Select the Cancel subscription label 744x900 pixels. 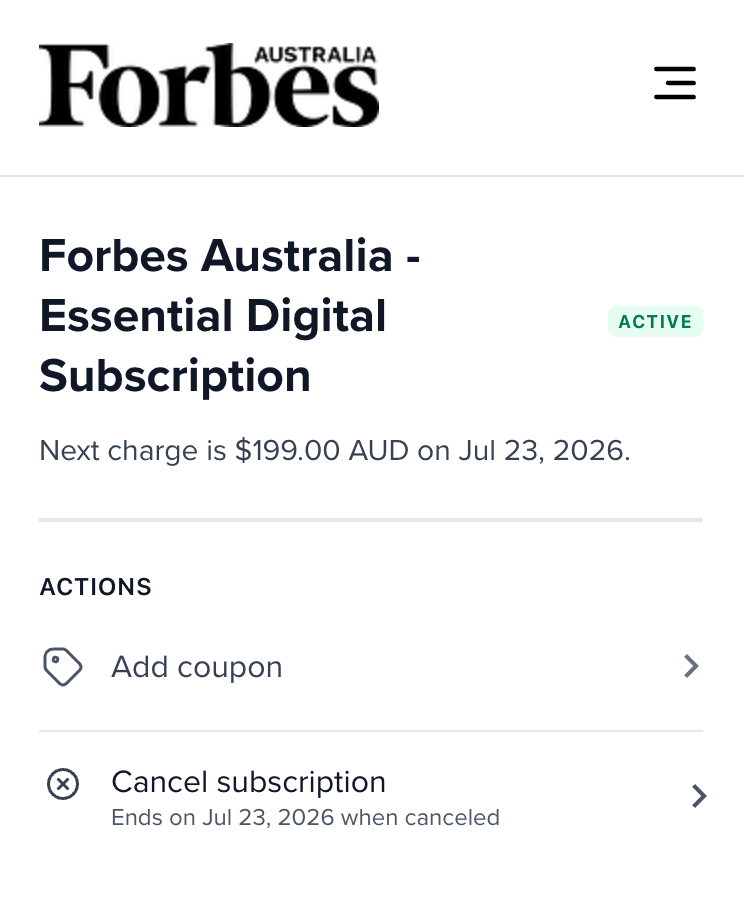click(248, 782)
